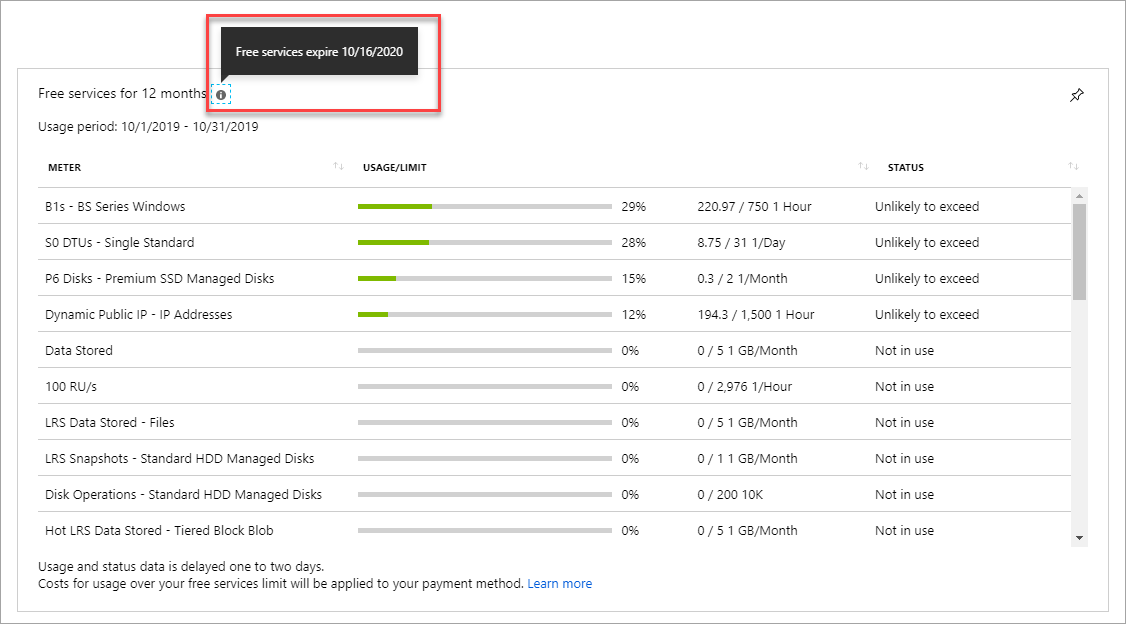
Task: Click the 29% usage progress bar
Action: pyautogui.click(x=484, y=206)
